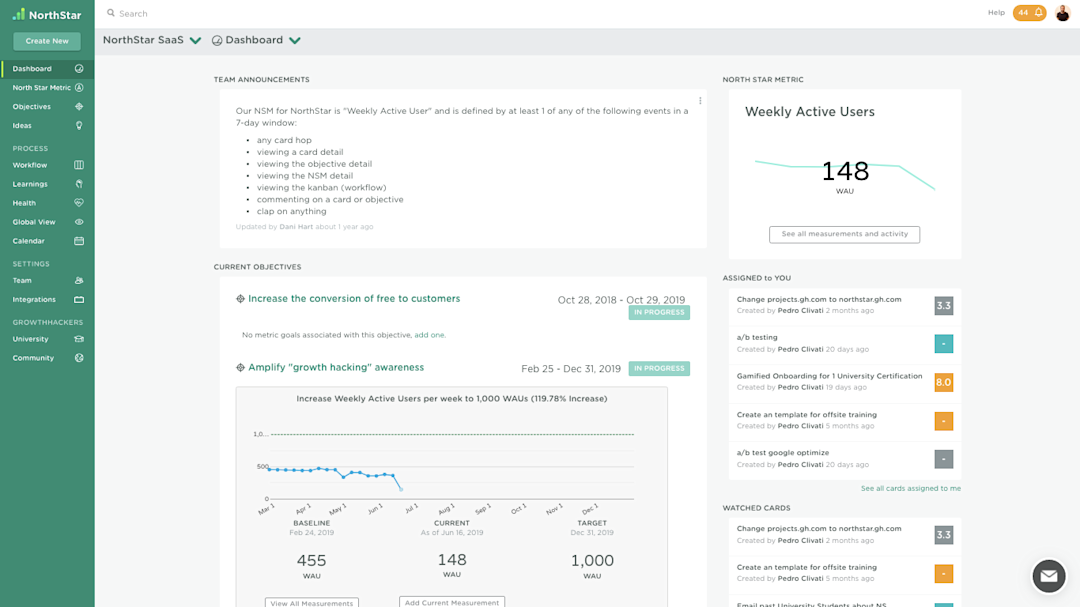1080x607 pixels.
Task: Click the NorthStar logo
Action: [x=47, y=14]
